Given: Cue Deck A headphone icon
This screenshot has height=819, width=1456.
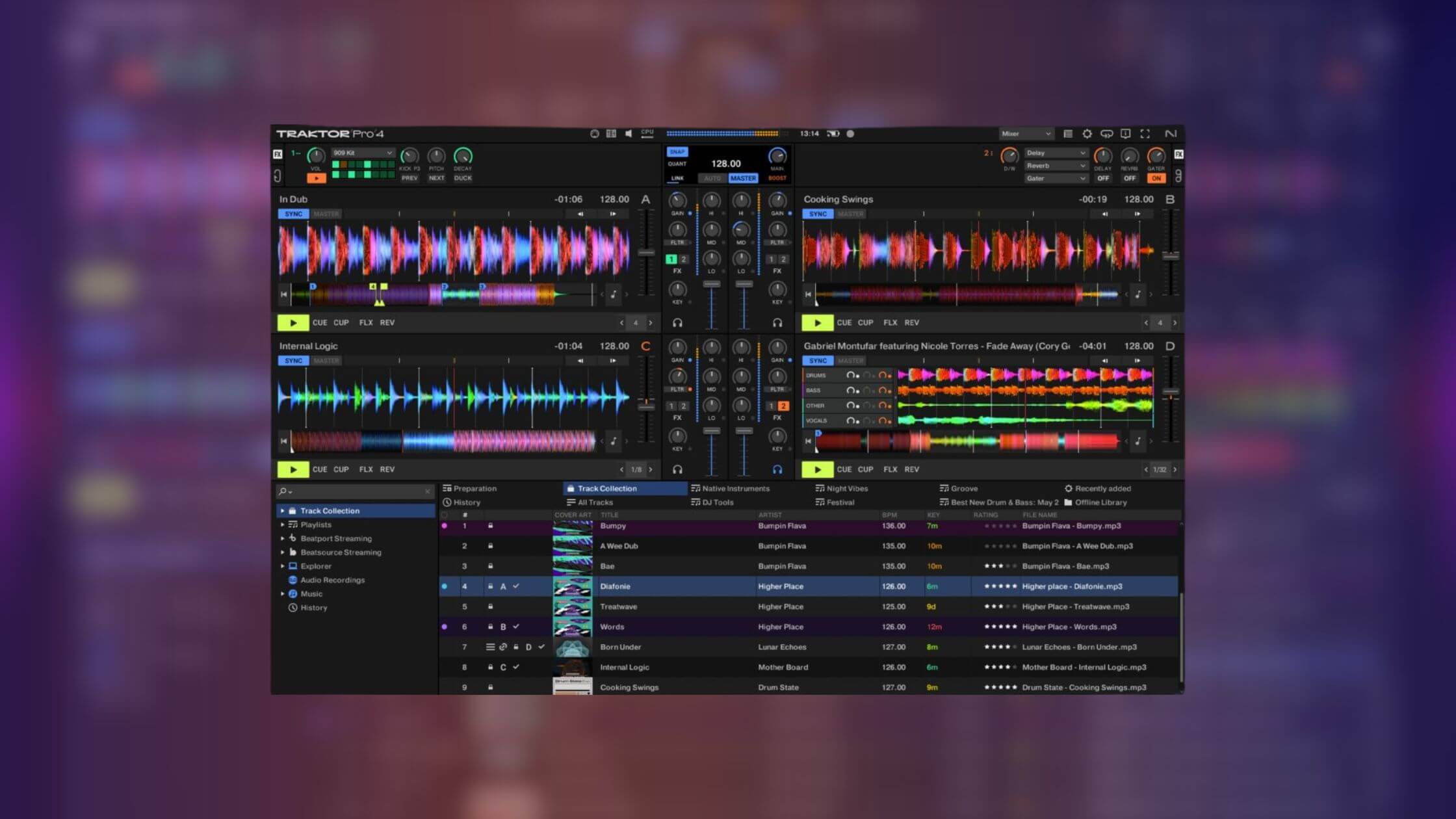Looking at the screenshot, I should [677, 323].
